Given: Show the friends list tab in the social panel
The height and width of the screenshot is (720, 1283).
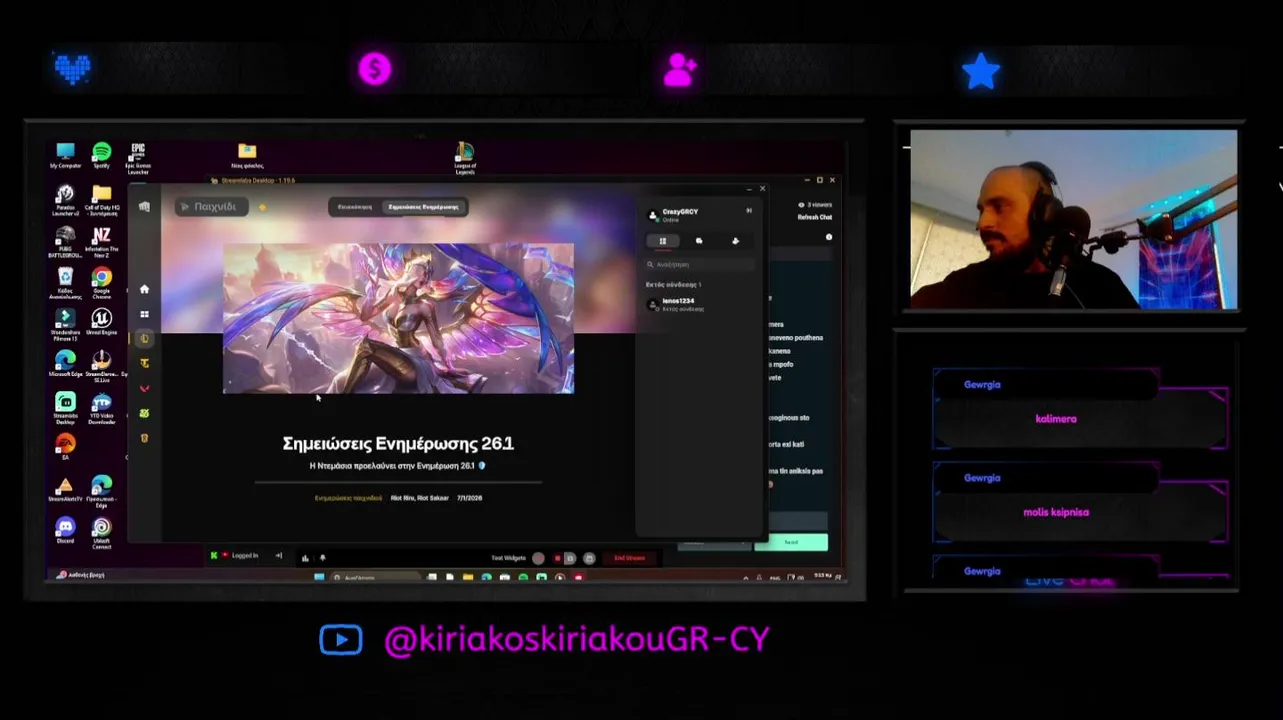Looking at the screenshot, I should 662,241.
